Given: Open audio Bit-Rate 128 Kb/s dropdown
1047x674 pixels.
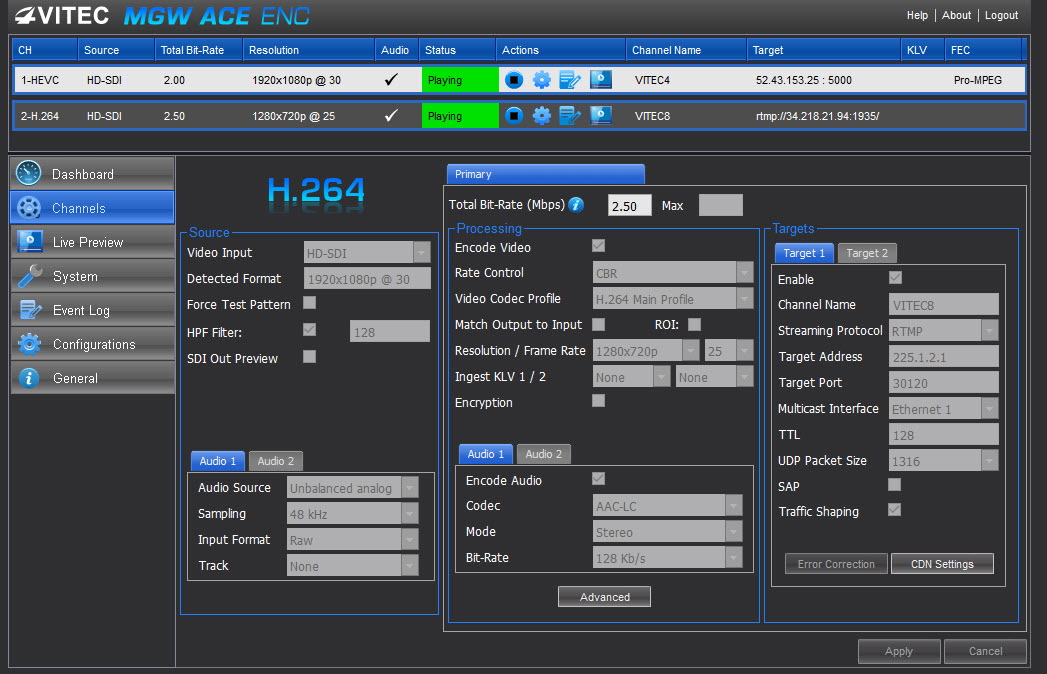Looking at the screenshot, I should point(668,558).
